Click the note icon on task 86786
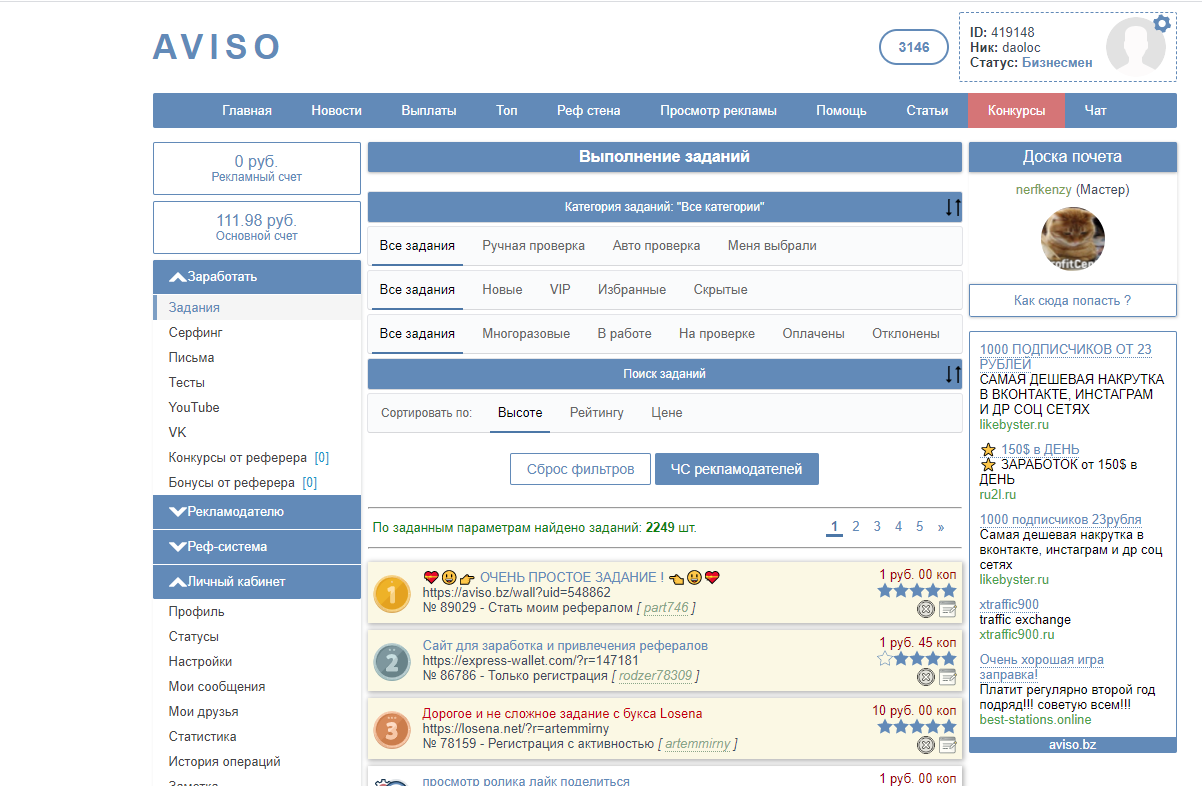1202x786 pixels. [947, 677]
